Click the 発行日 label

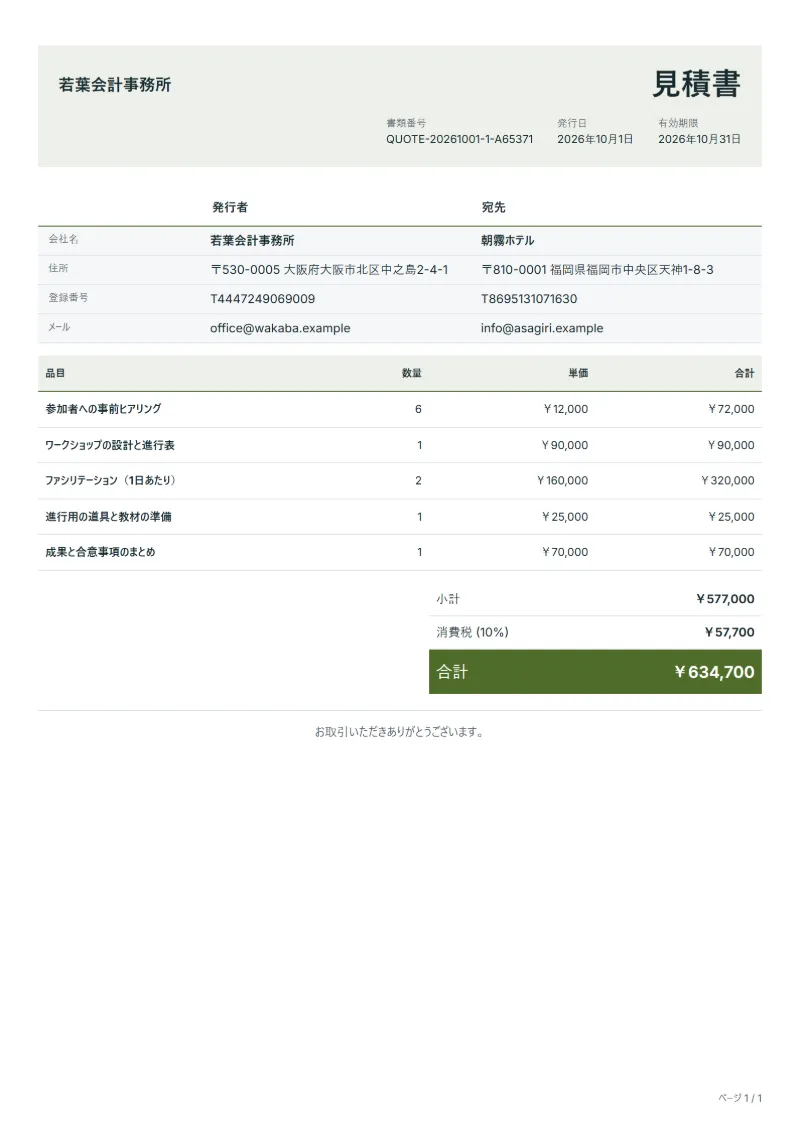pos(572,123)
